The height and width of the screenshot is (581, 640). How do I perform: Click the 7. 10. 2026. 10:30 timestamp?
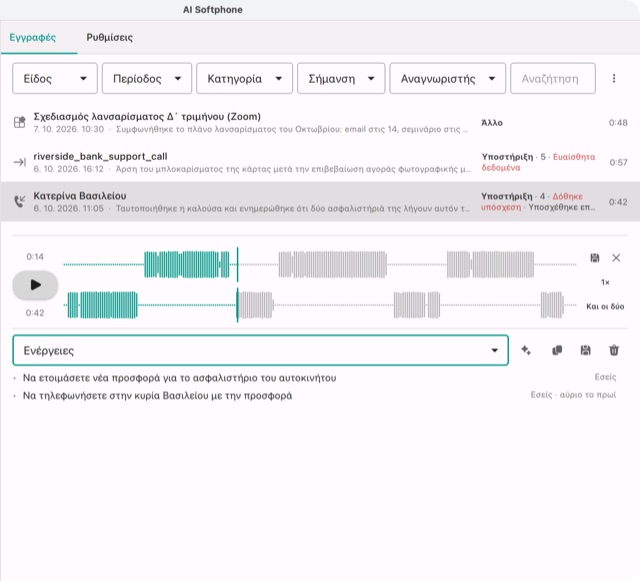[69, 129]
